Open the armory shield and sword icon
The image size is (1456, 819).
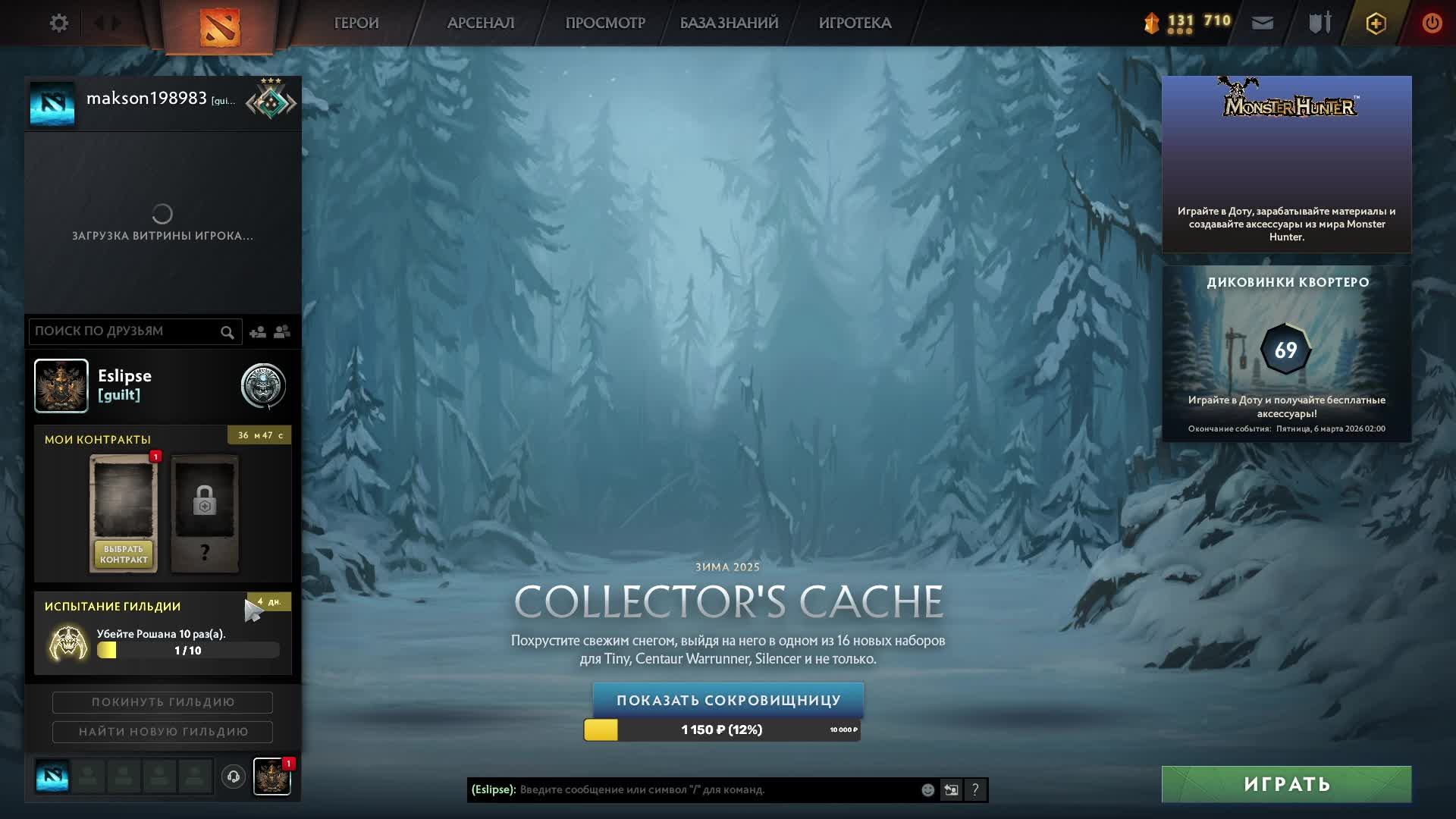pyautogui.click(x=1320, y=24)
